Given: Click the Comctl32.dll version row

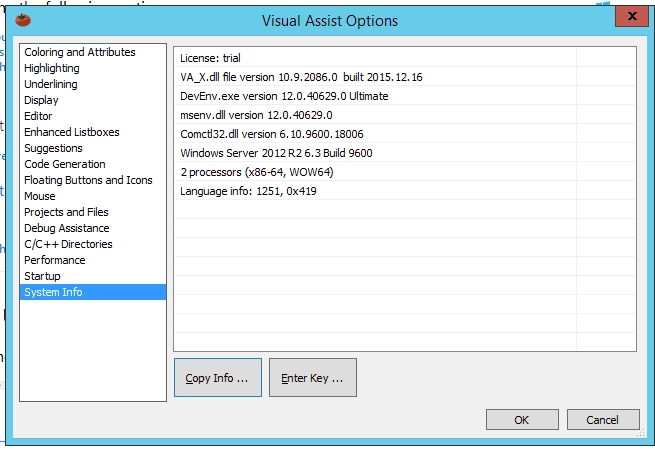Looking at the screenshot, I should point(405,134).
